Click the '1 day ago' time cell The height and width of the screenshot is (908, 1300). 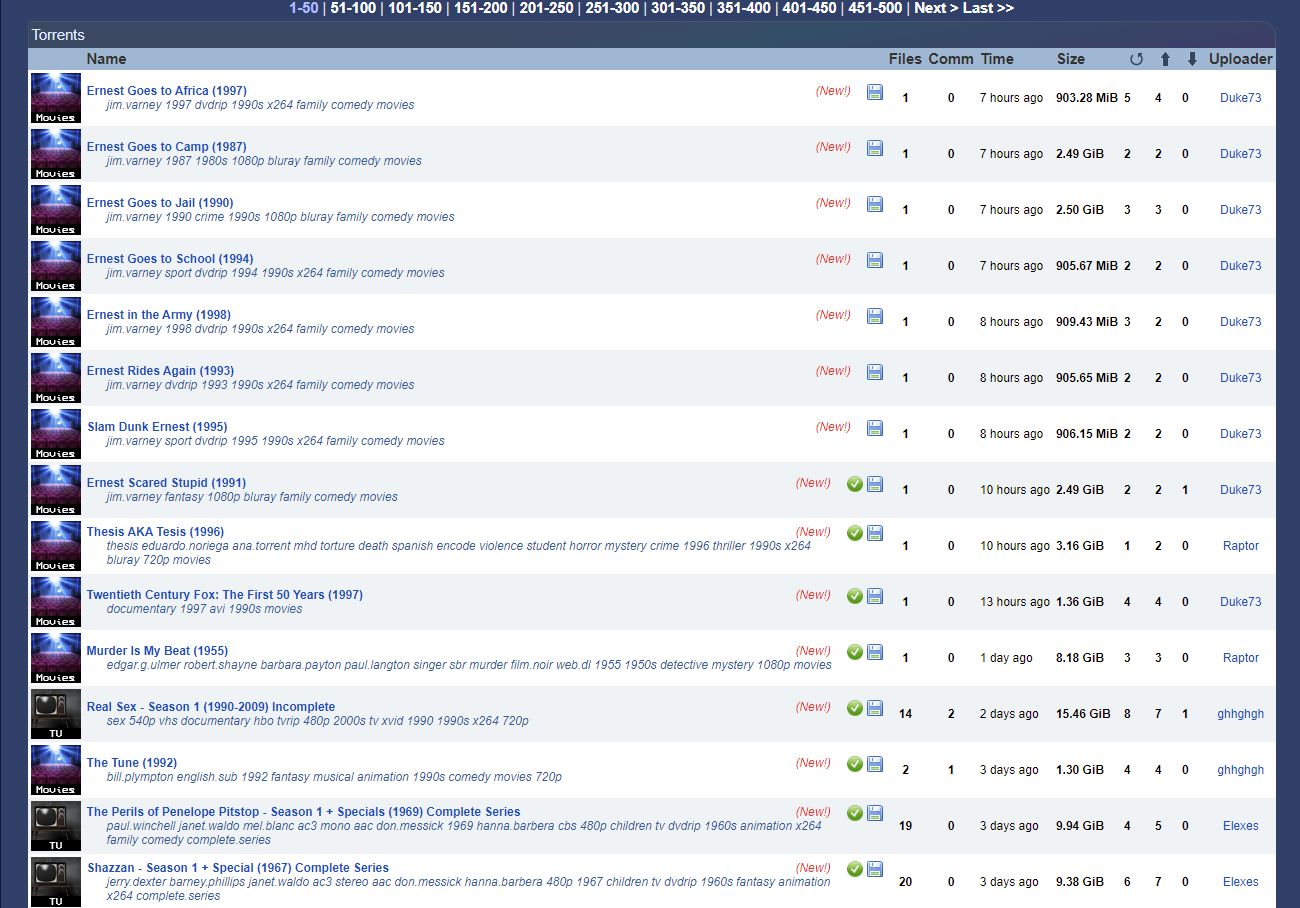coord(1006,658)
